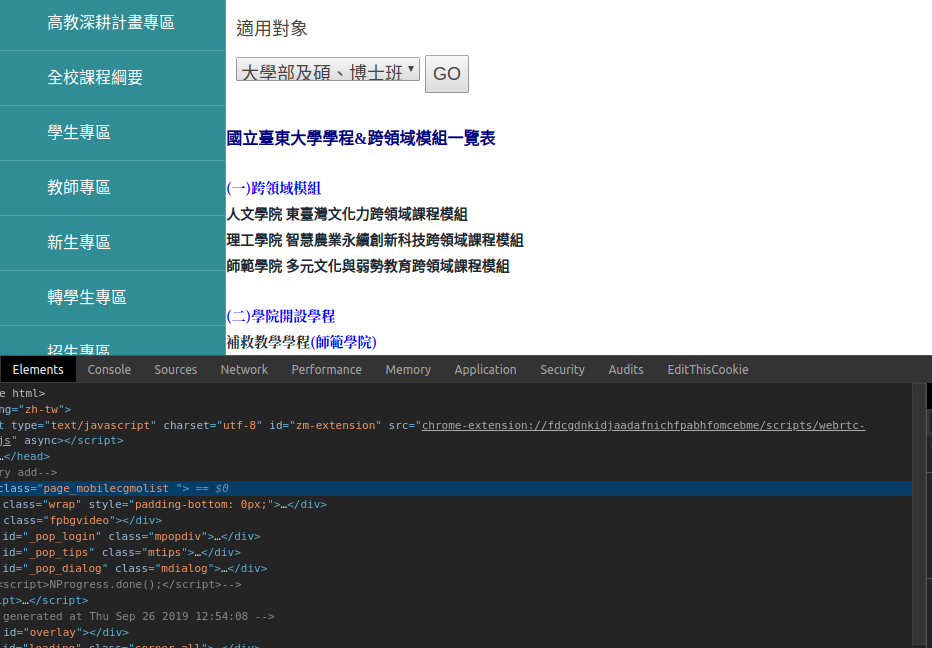Open the EditThisCookie DevTools tab
Screen dimensions: 932x648
(x=708, y=370)
